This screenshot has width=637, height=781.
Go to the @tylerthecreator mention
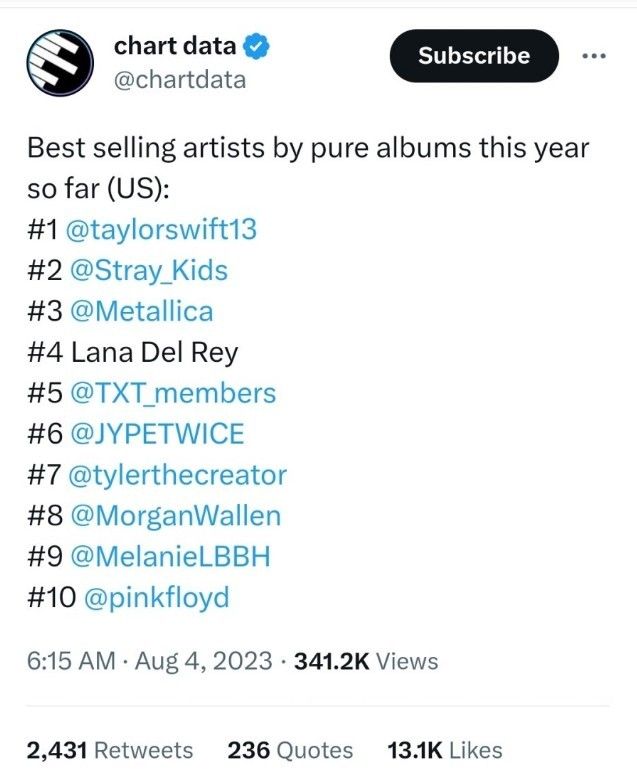176,475
